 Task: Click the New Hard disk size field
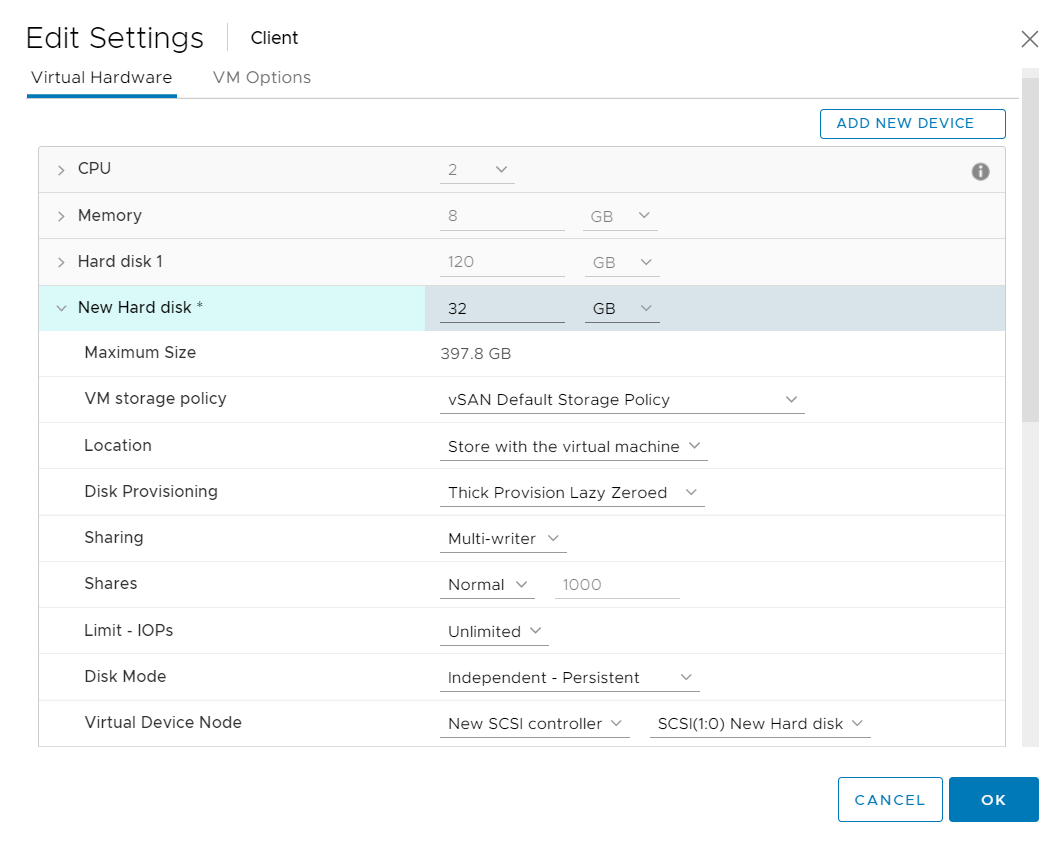(501, 309)
